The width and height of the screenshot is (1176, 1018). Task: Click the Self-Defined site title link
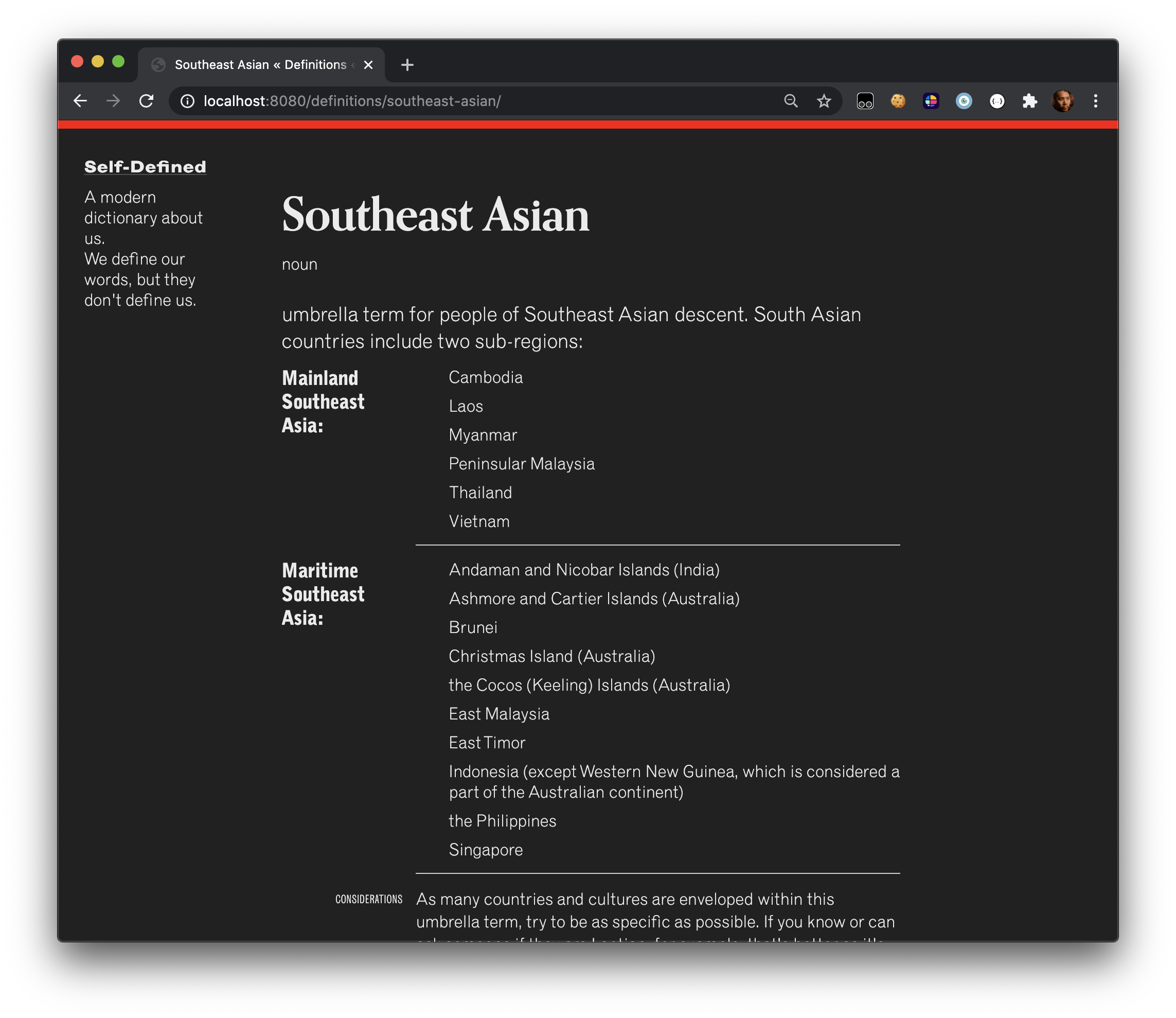tap(145, 167)
